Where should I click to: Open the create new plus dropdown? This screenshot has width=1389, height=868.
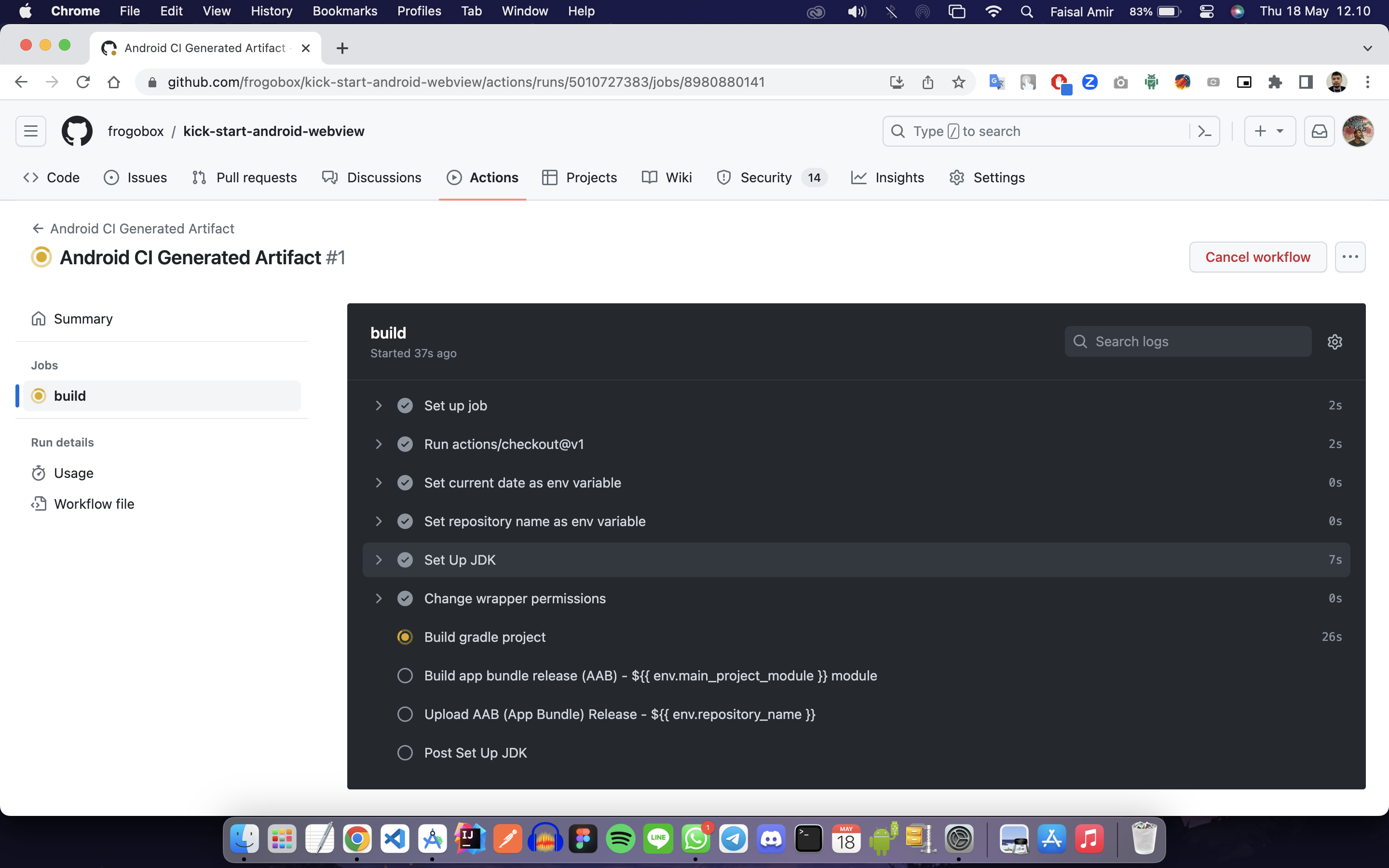point(1269,132)
